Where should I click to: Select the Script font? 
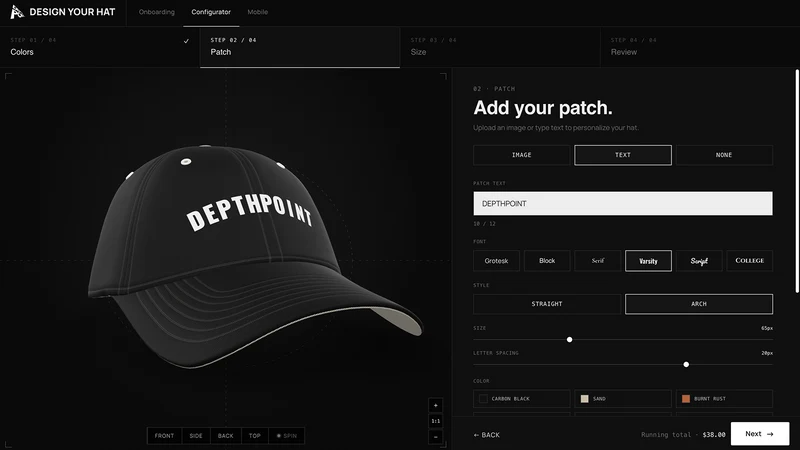pos(699,261)
